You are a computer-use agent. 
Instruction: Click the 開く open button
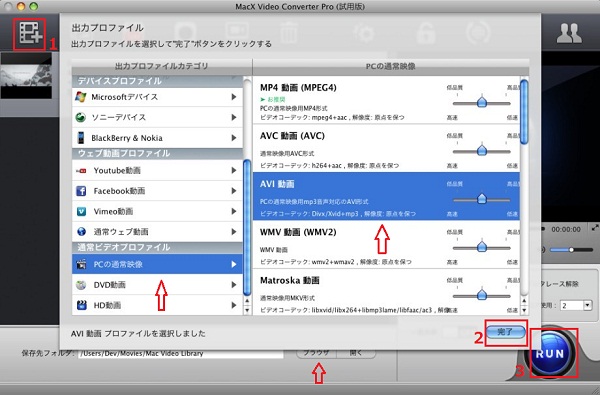click(x=356, y=353)
